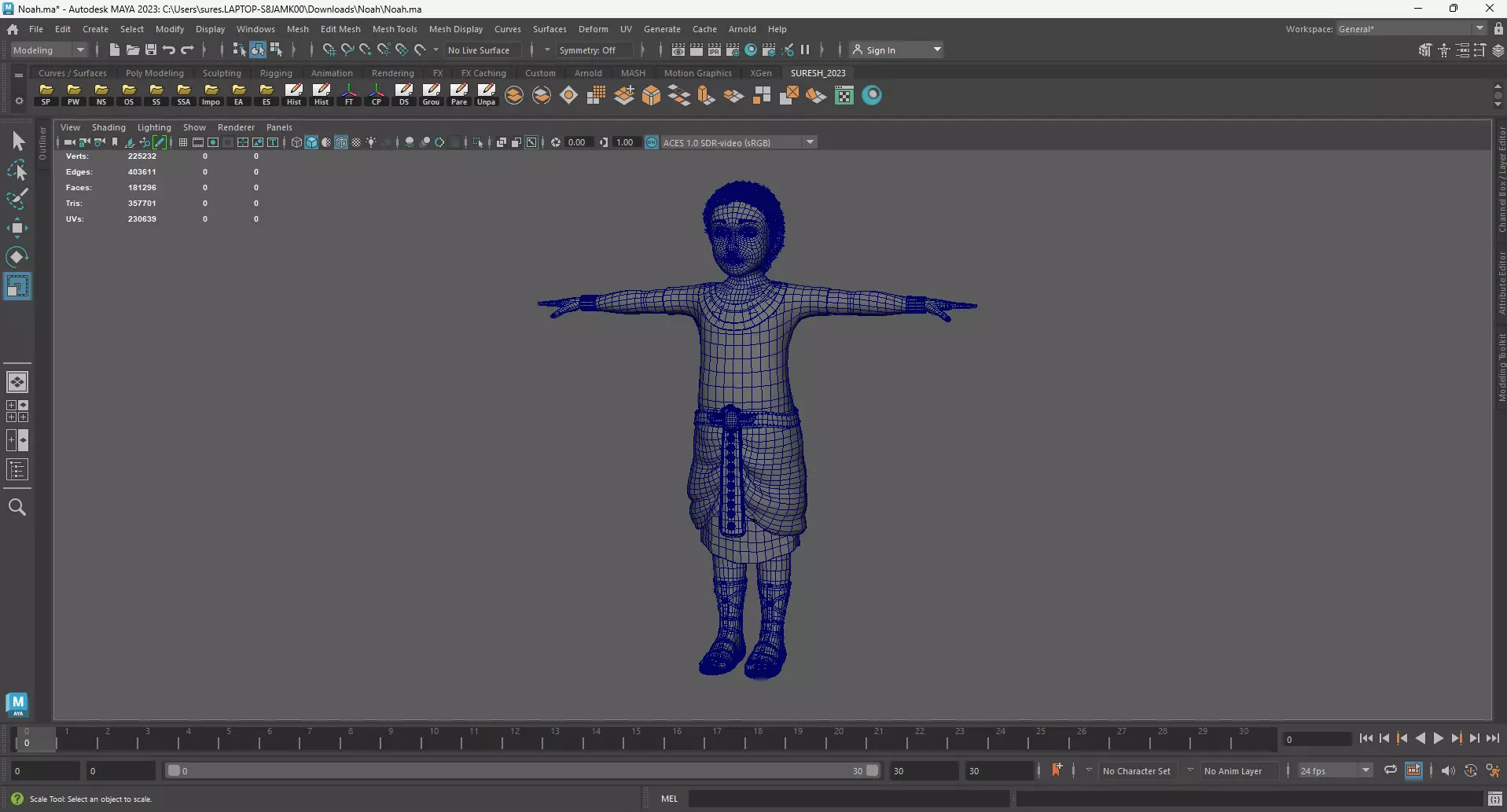Open the Mesh Tools menu

coord(395,29)
